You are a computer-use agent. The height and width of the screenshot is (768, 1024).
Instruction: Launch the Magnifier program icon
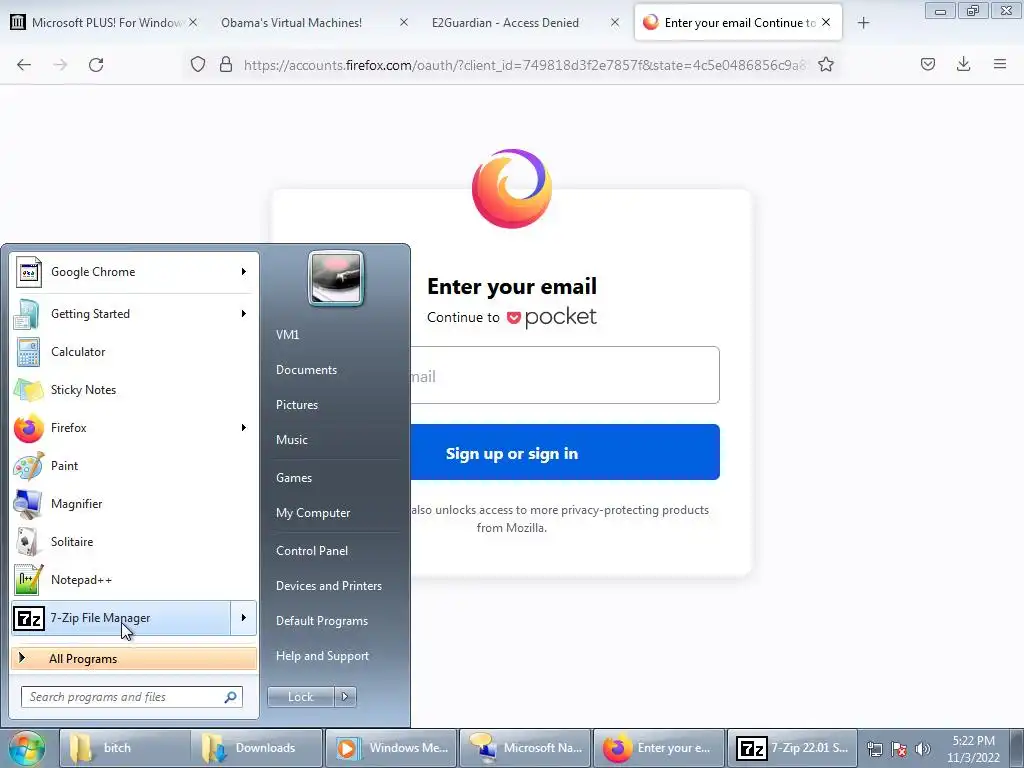[x=27, y=504]
